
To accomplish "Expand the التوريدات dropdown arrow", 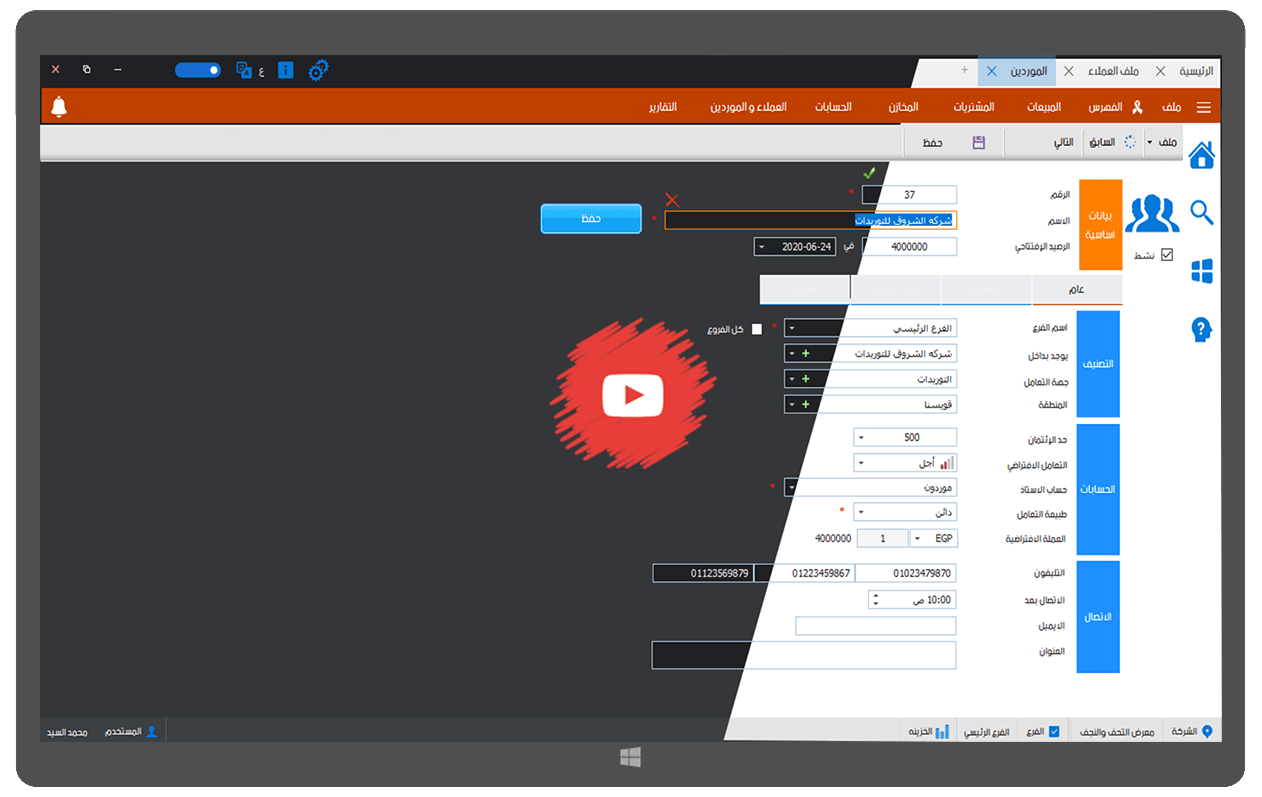I will click(792, 379).
